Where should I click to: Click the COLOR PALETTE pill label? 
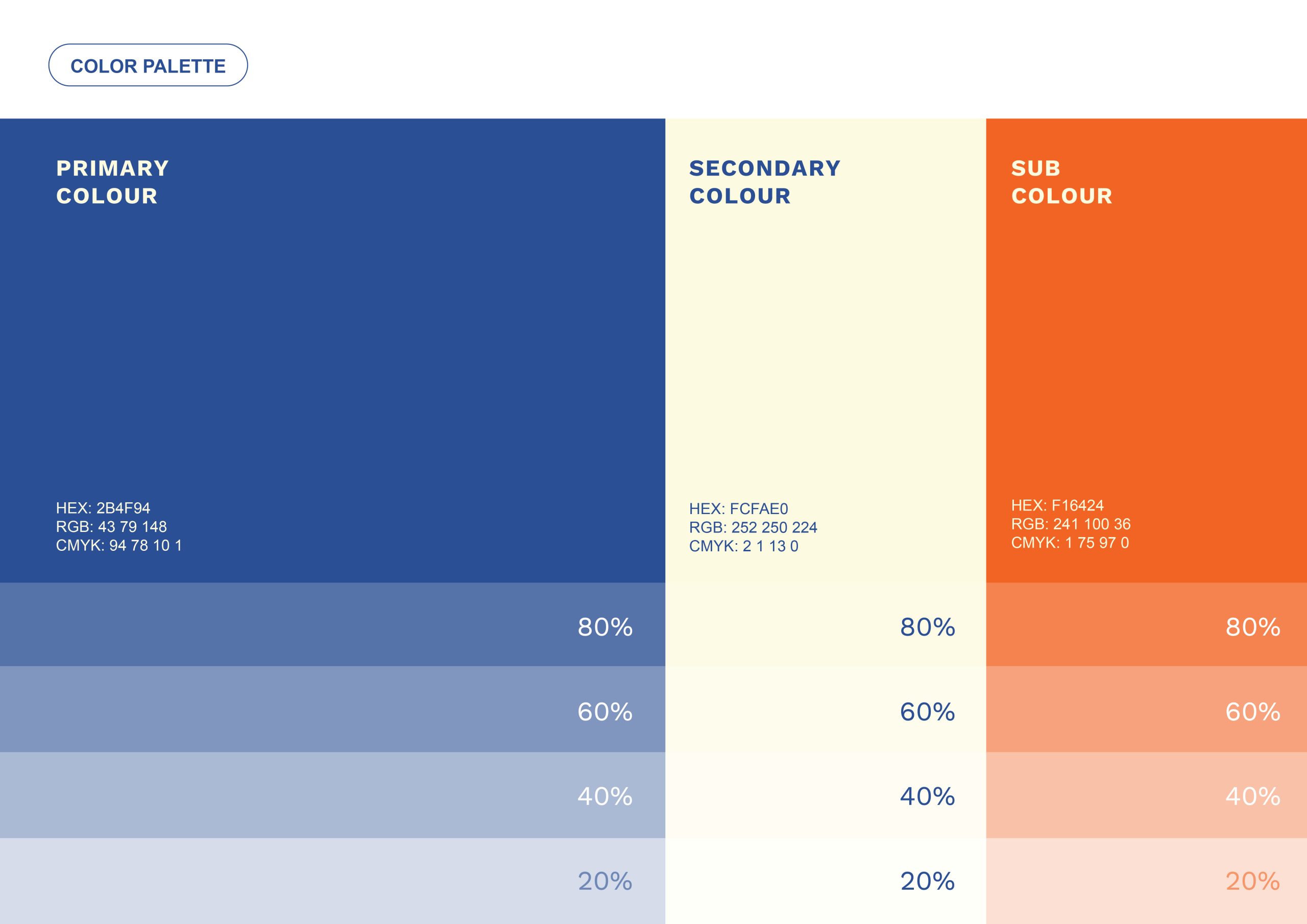tap(148, 65)
